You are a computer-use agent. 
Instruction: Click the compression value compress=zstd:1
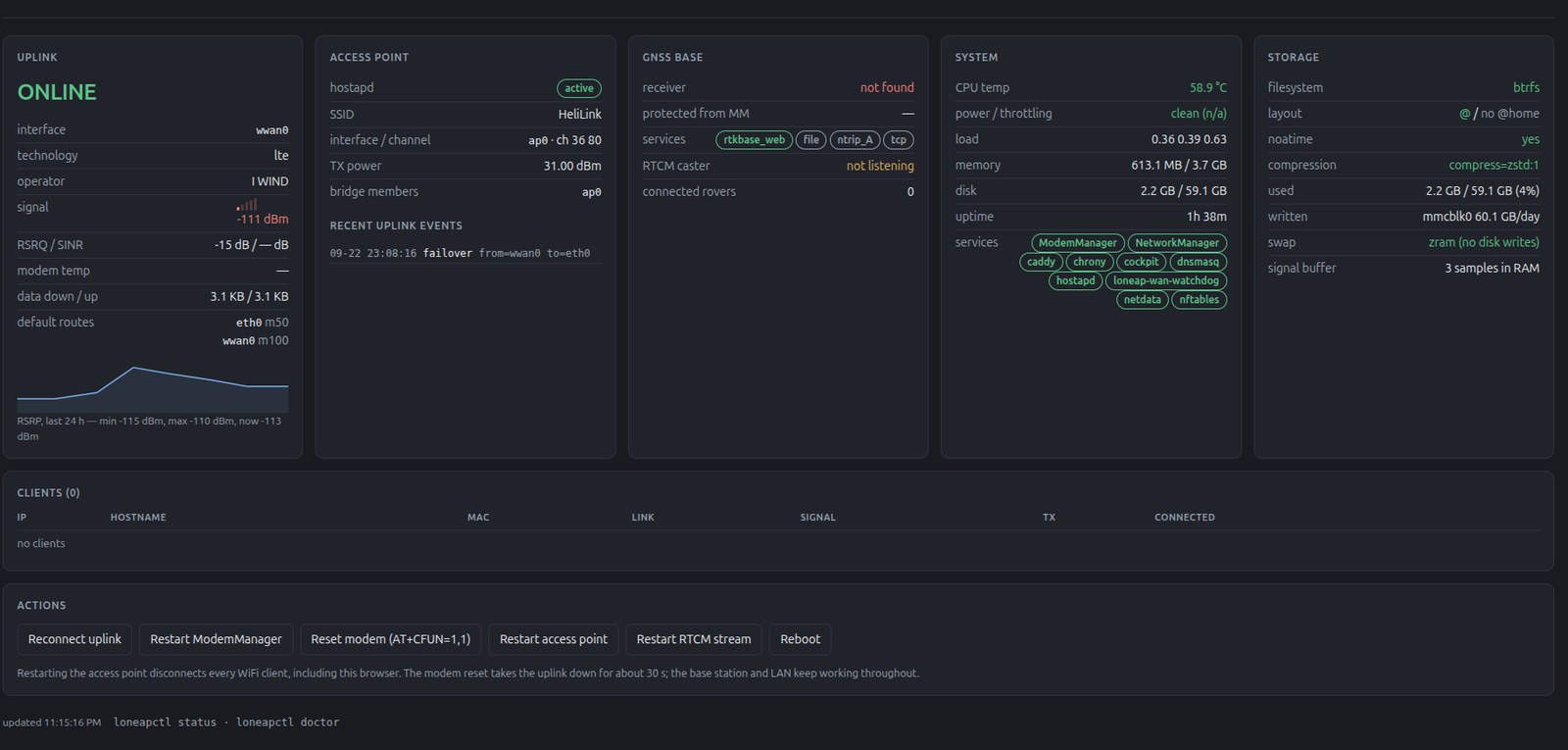click(1494, 166)
